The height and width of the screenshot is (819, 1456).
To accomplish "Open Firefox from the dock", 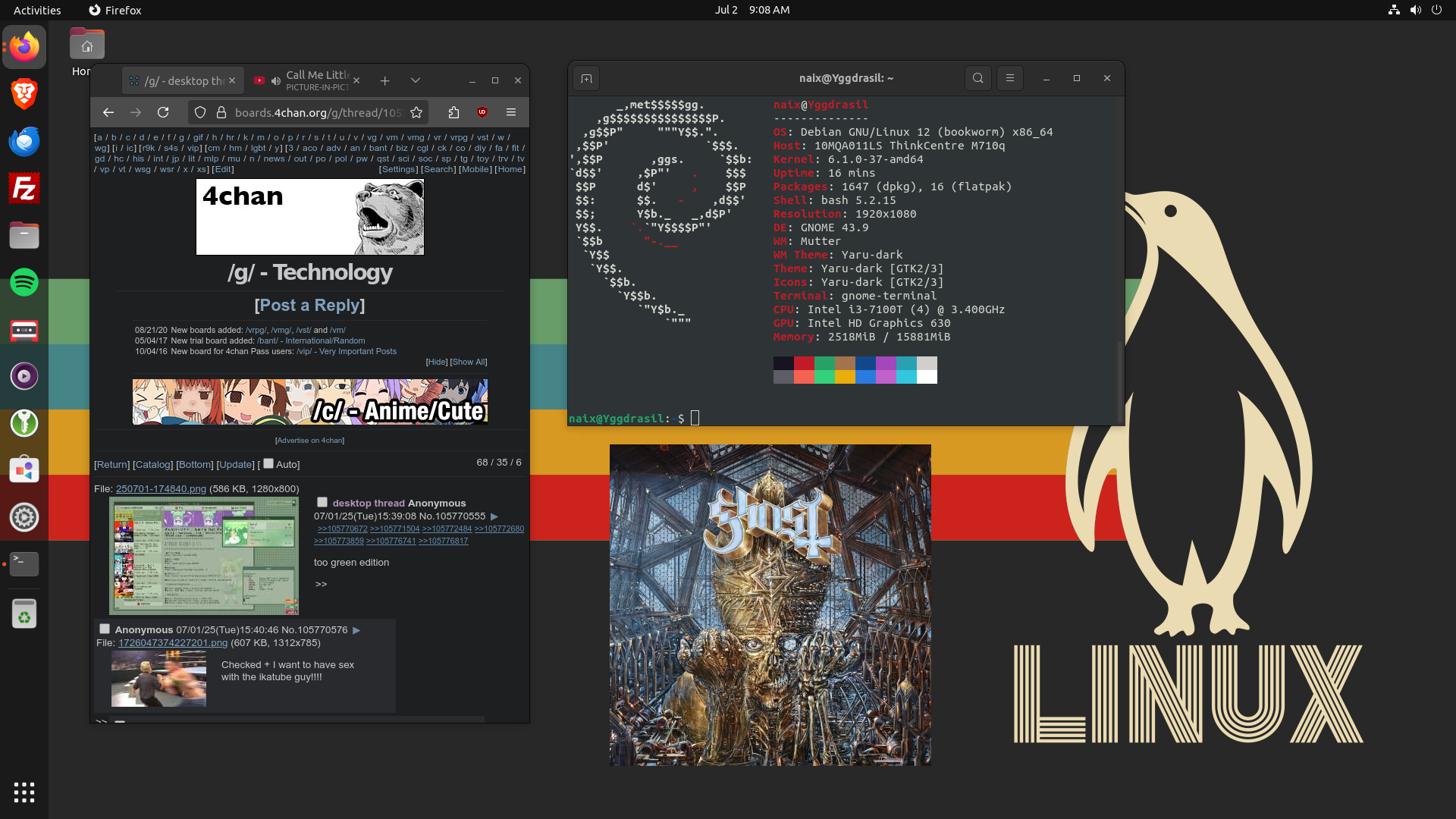I will [x=24, y=47].
